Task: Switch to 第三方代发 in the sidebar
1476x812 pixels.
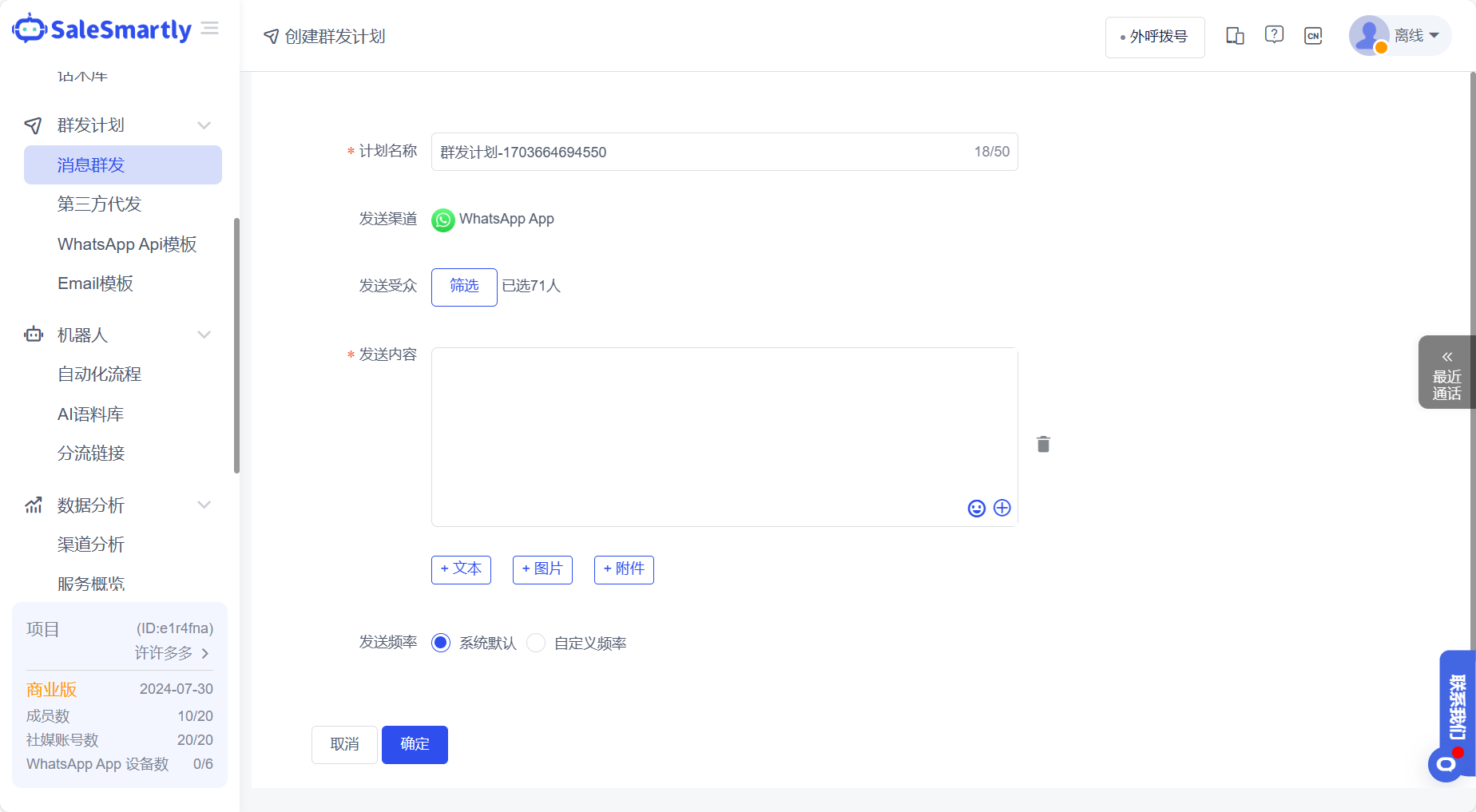Action: coord(99,204)
